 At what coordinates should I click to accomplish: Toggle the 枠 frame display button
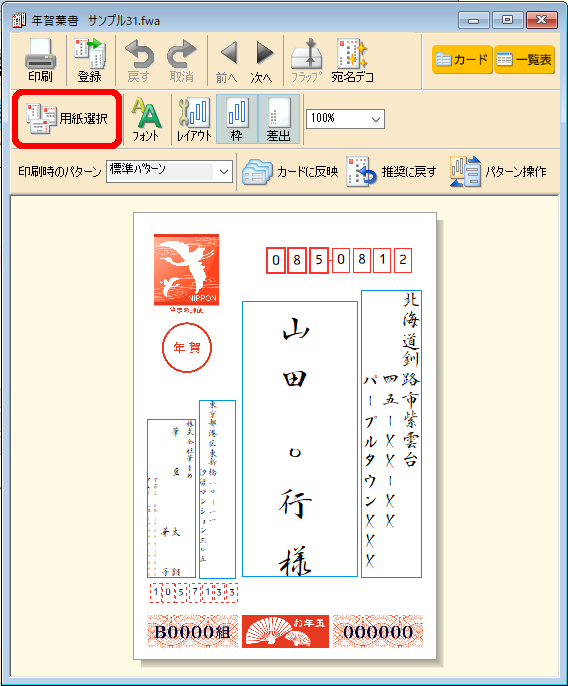point(237,119)
